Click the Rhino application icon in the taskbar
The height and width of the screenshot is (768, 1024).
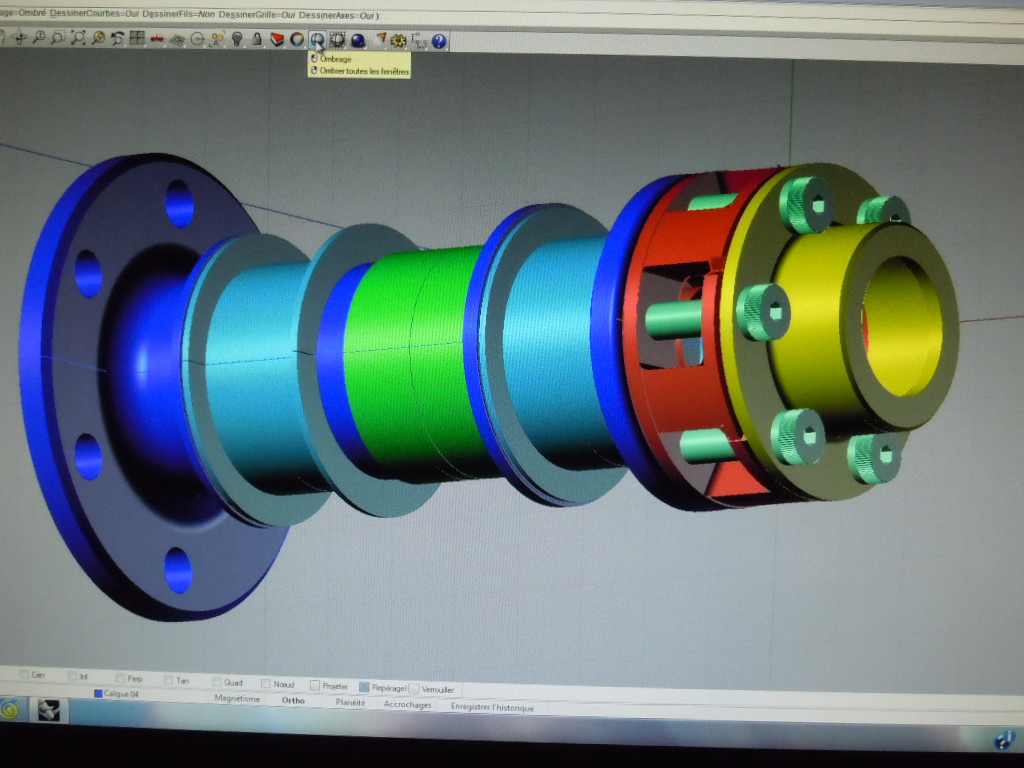48,710
